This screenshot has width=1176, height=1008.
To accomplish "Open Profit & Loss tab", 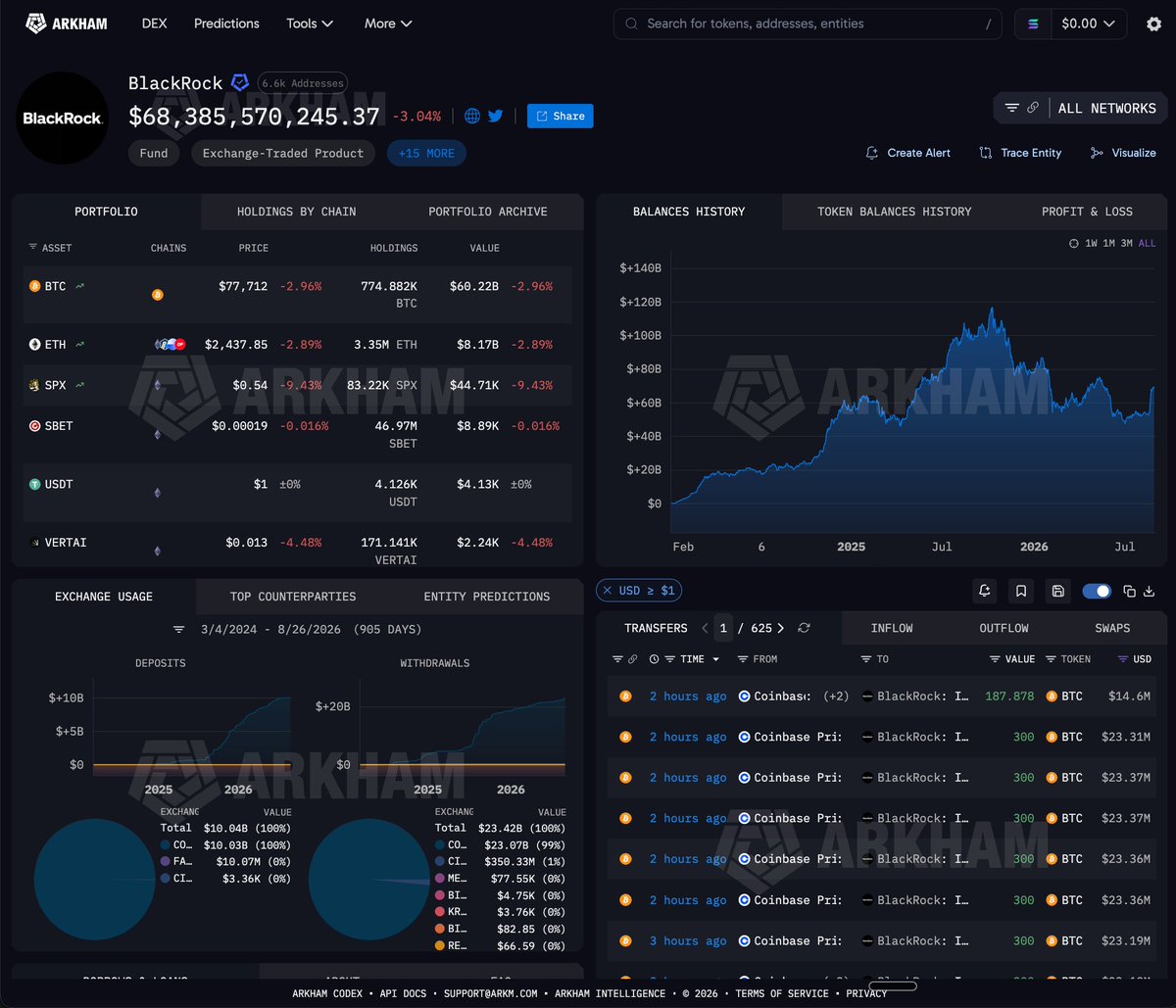I will [1087, 212].
